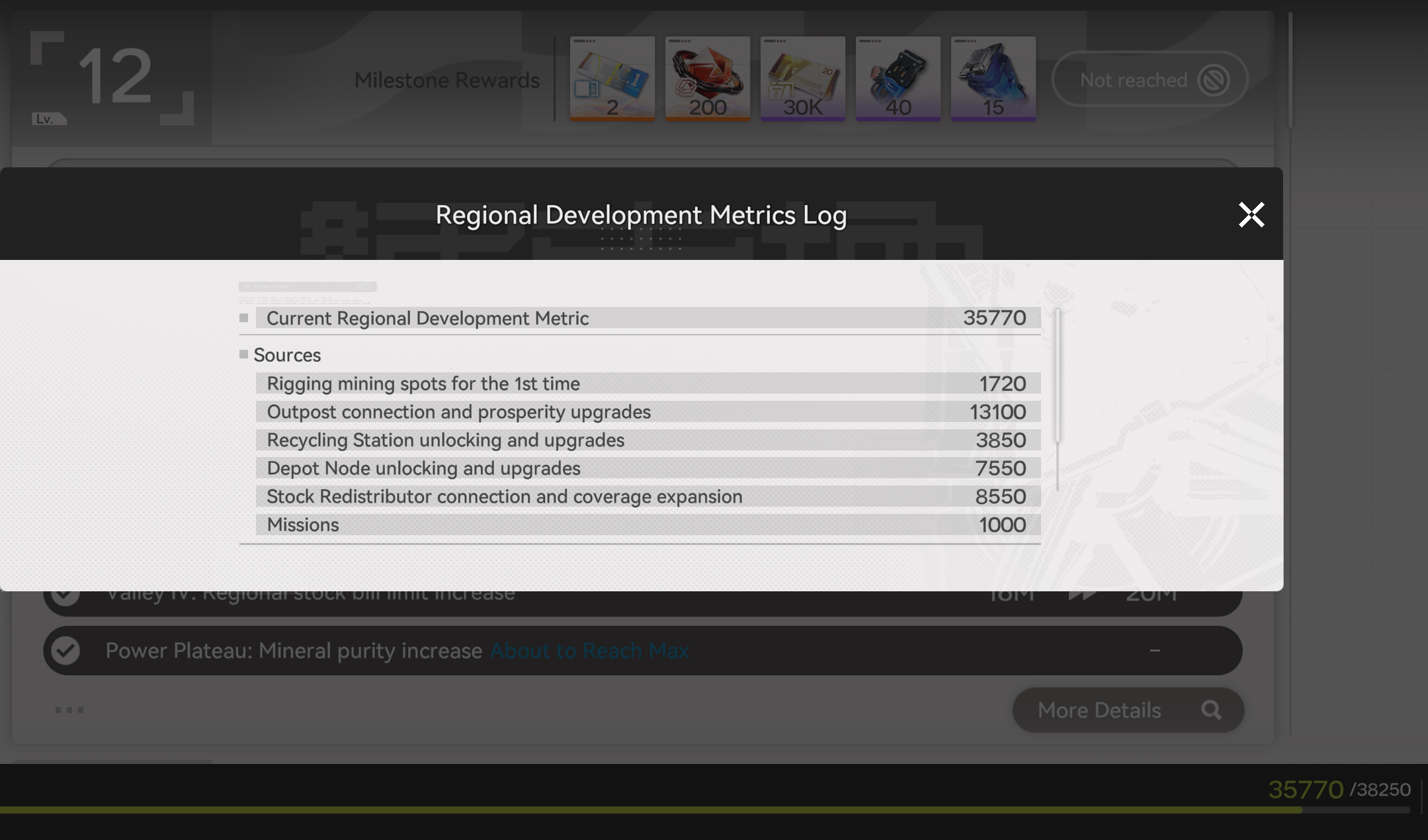The image size is (1428, 840).
Task: Click the blue component reward showing 40
Action: (898, 78)
